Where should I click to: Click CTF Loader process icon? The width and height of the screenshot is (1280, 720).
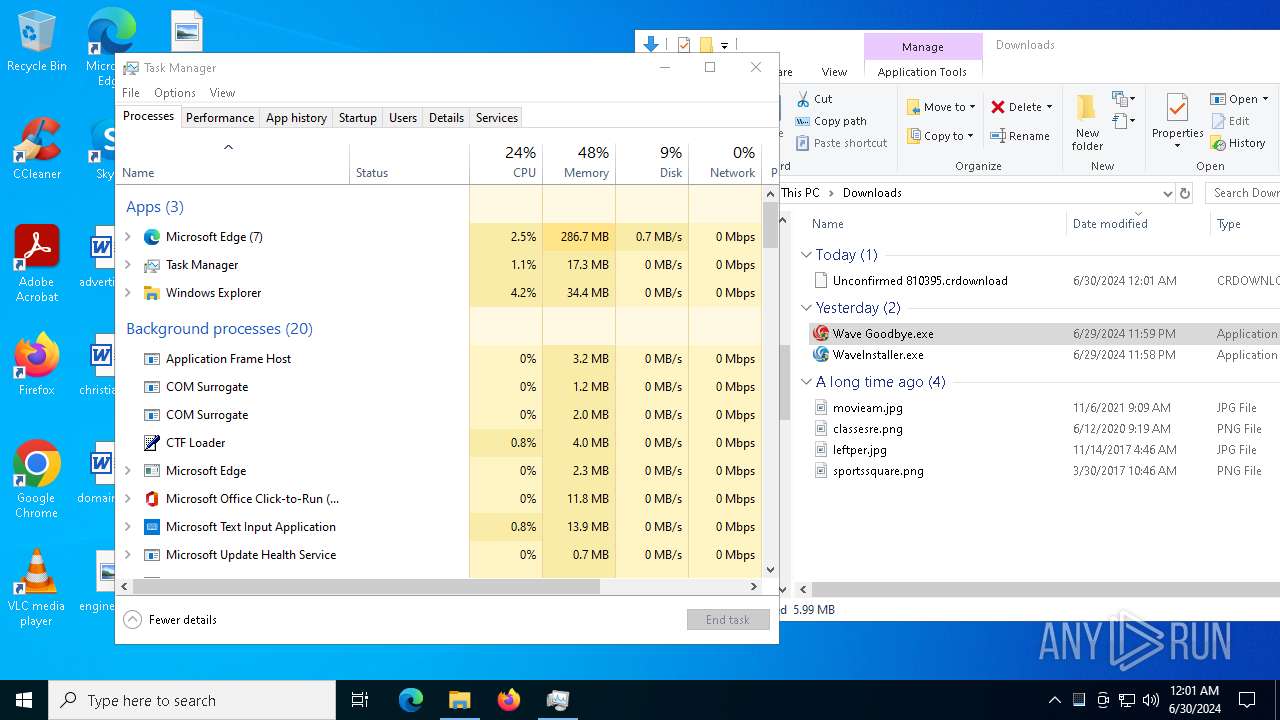point(152,443)
